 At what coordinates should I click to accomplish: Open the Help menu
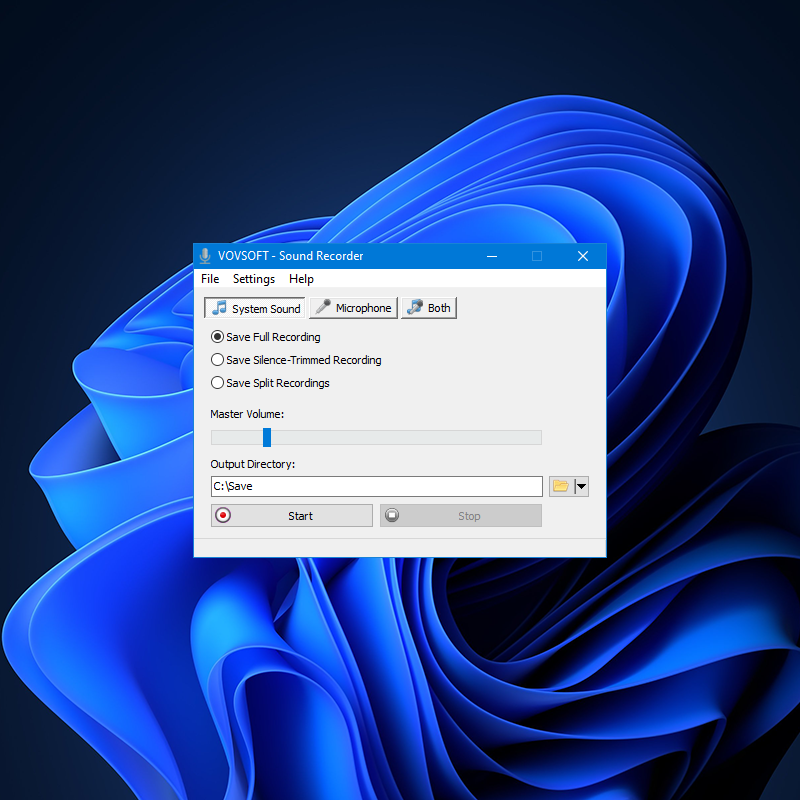(301, 279)
